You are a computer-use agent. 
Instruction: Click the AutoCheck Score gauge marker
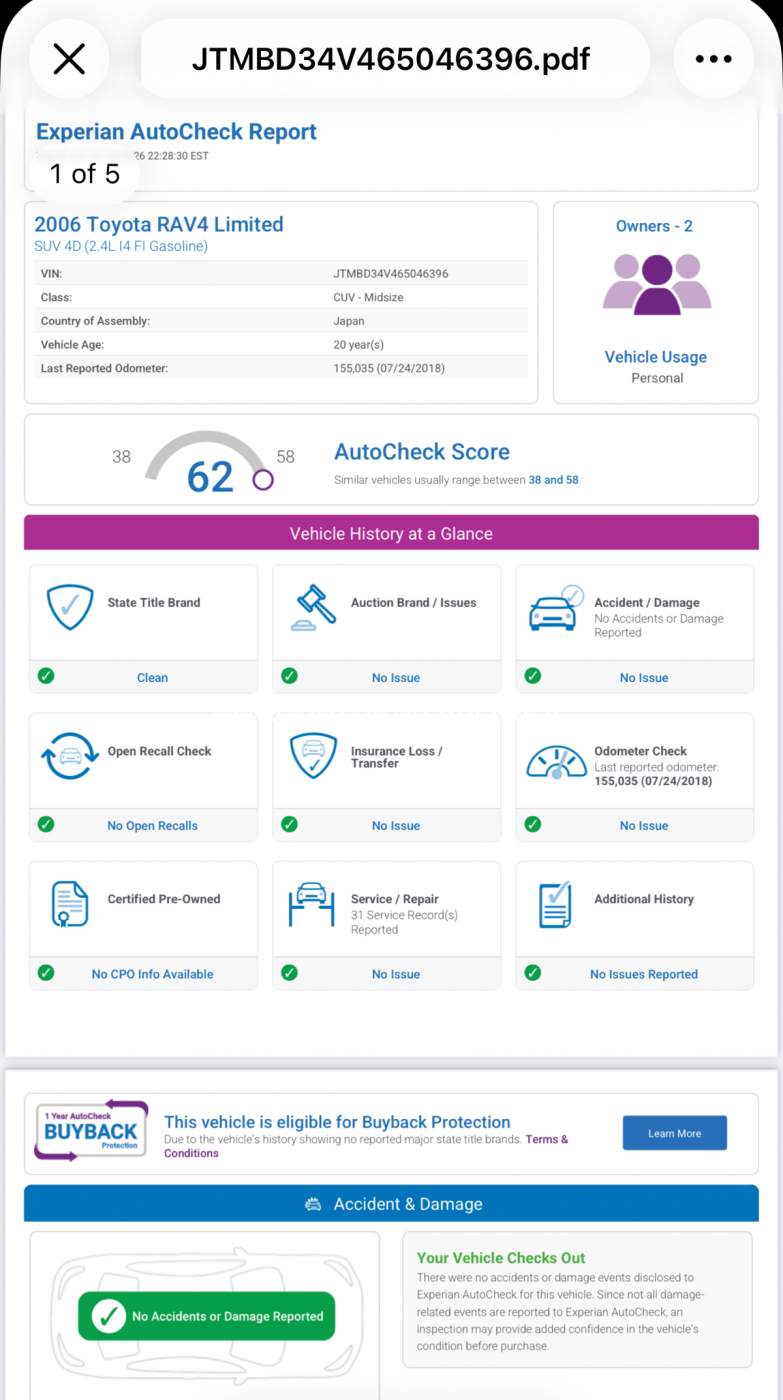click(x=263, y=480)
